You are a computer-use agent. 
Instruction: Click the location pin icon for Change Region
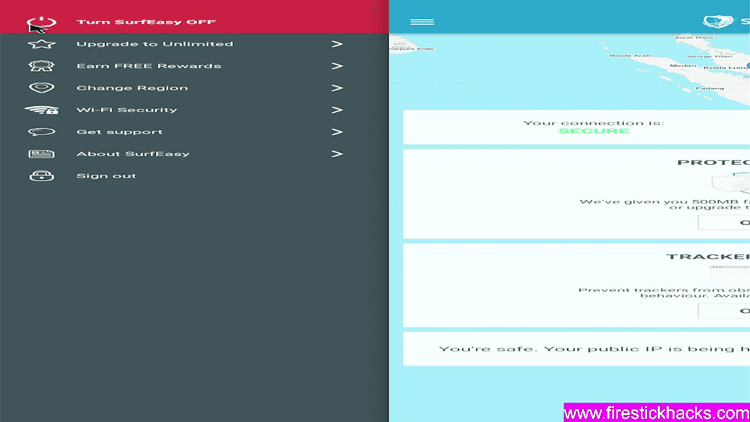42,88
